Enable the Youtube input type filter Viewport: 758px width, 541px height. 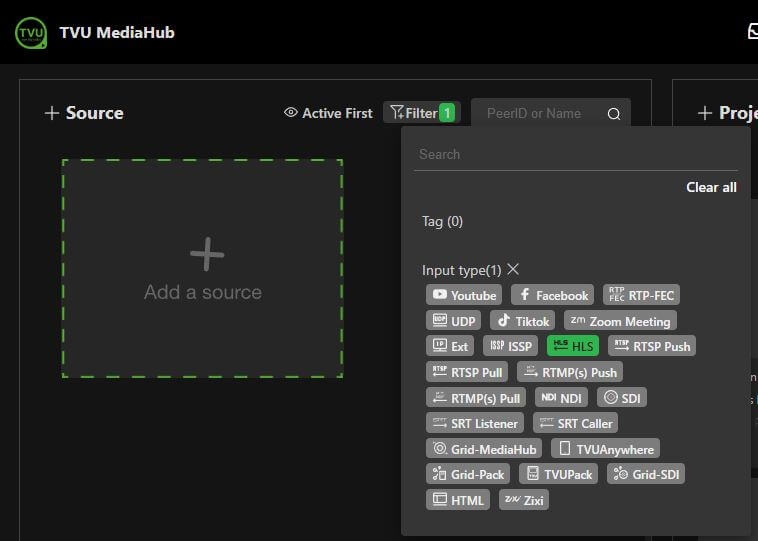pyautogui.click(x=463, y=295)
